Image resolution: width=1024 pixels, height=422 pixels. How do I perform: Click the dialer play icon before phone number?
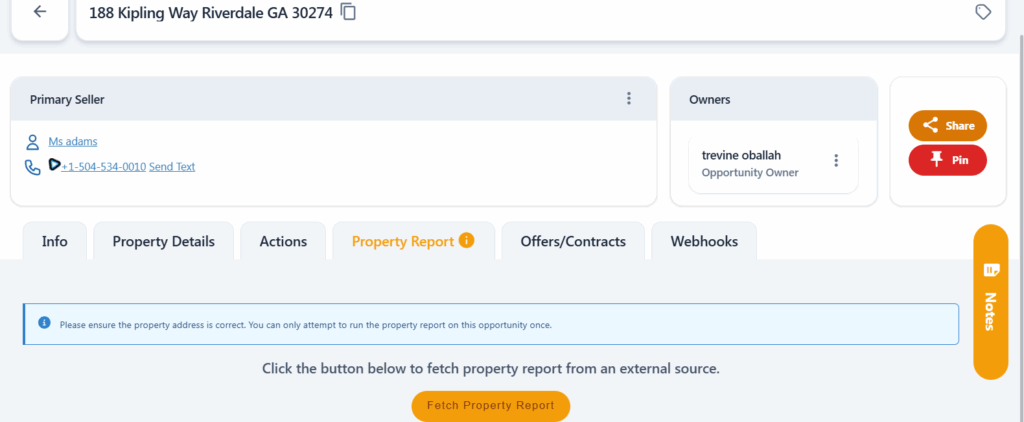pyautogui.click(x=54, y=164)
